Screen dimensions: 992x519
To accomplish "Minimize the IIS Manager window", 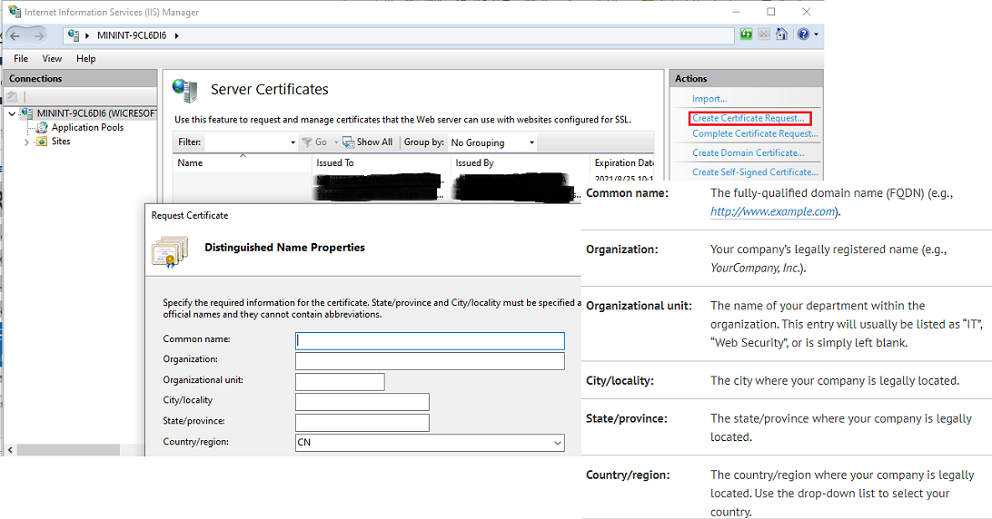I will coord(736,11).
